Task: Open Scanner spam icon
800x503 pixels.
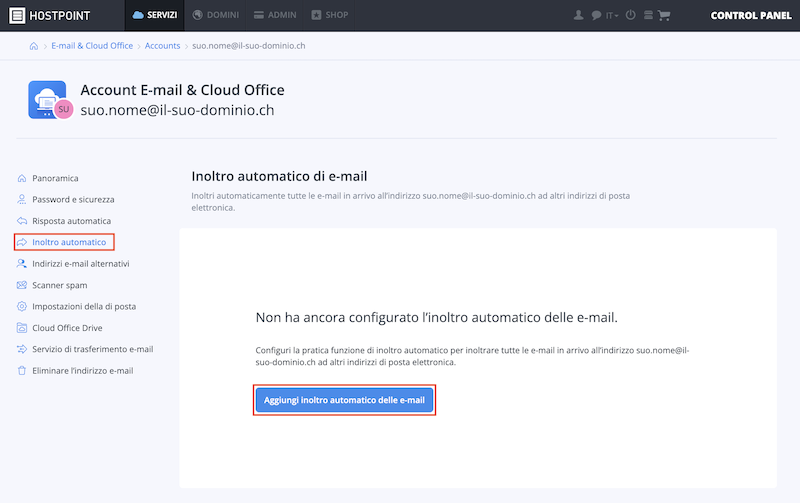Action: coord(21,285)
